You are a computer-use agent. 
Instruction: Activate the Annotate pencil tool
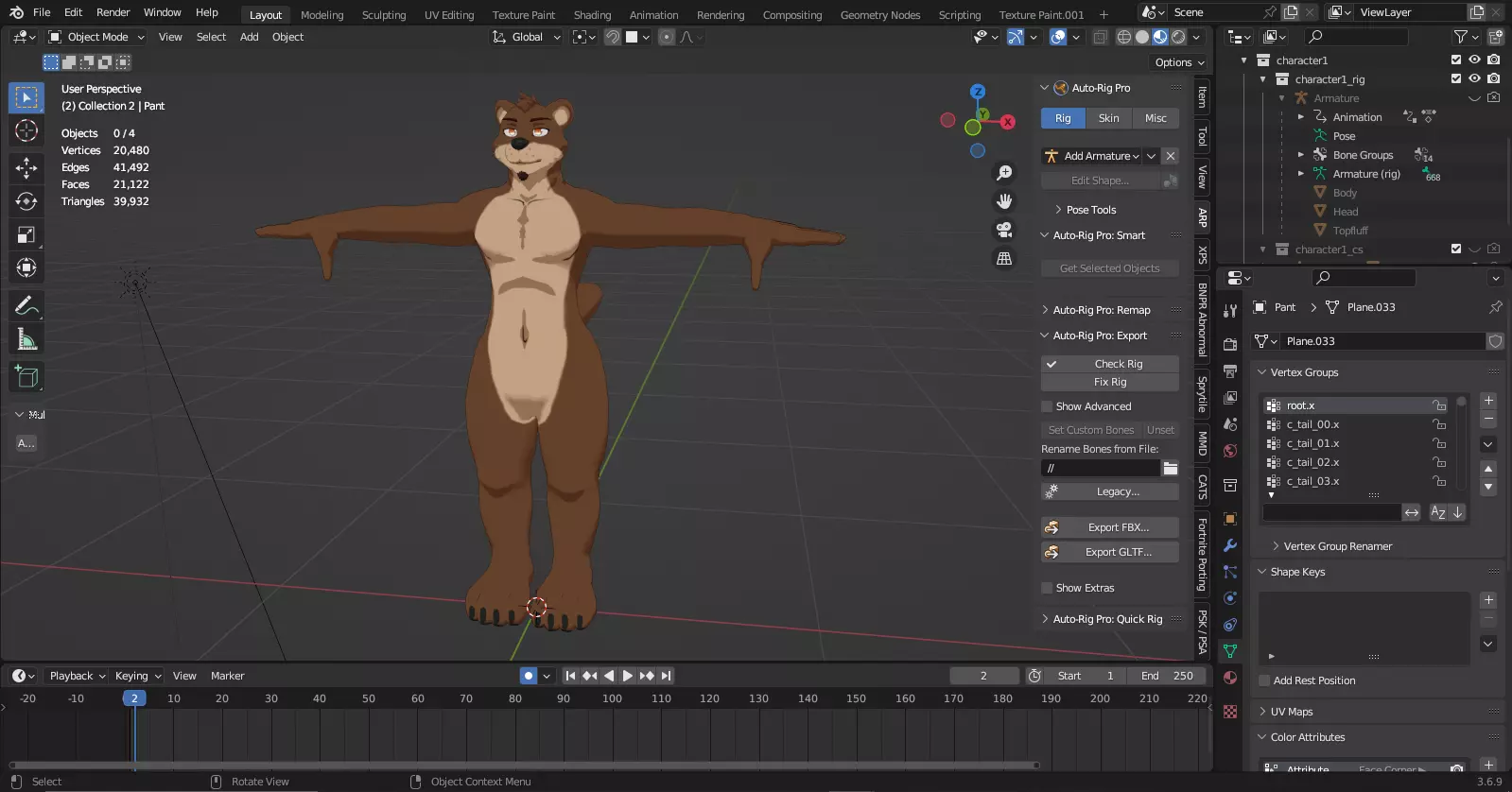point(26,306)
